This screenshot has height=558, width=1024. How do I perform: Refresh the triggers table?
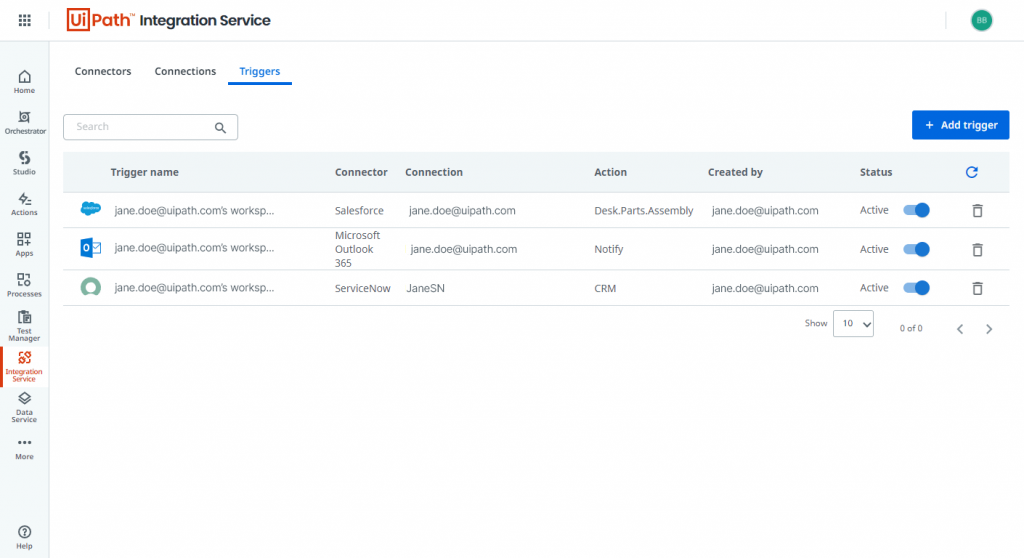[x=972, y=172]
